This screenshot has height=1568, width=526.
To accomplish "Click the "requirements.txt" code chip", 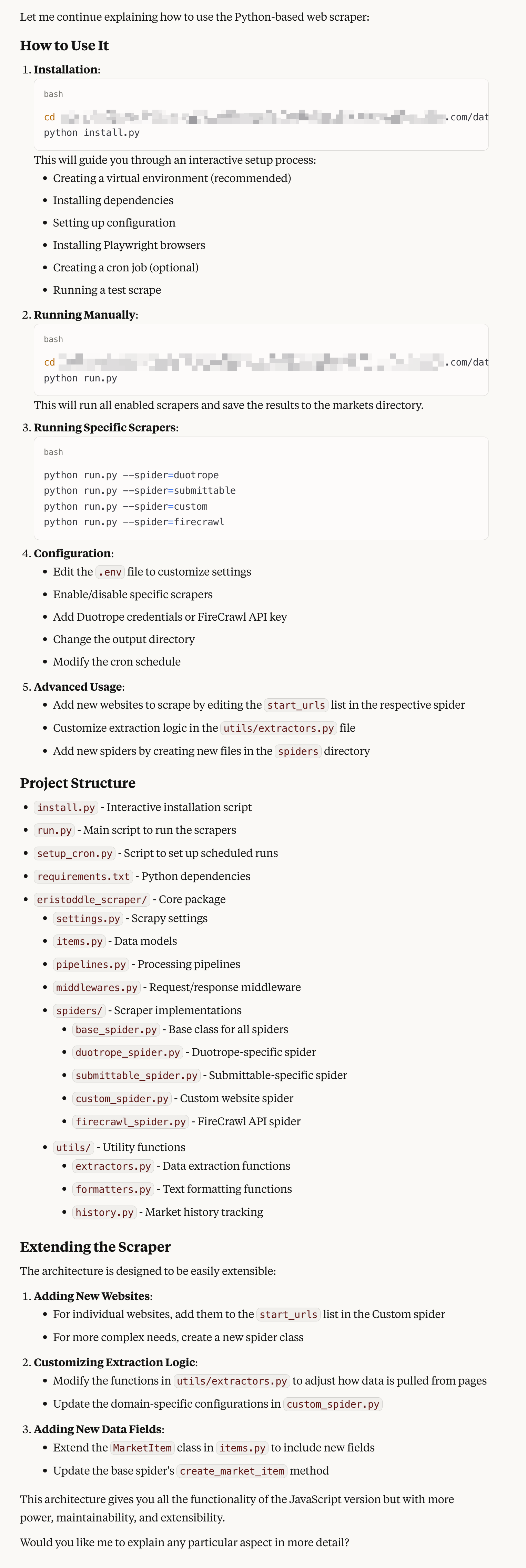I will click(83, 877).
